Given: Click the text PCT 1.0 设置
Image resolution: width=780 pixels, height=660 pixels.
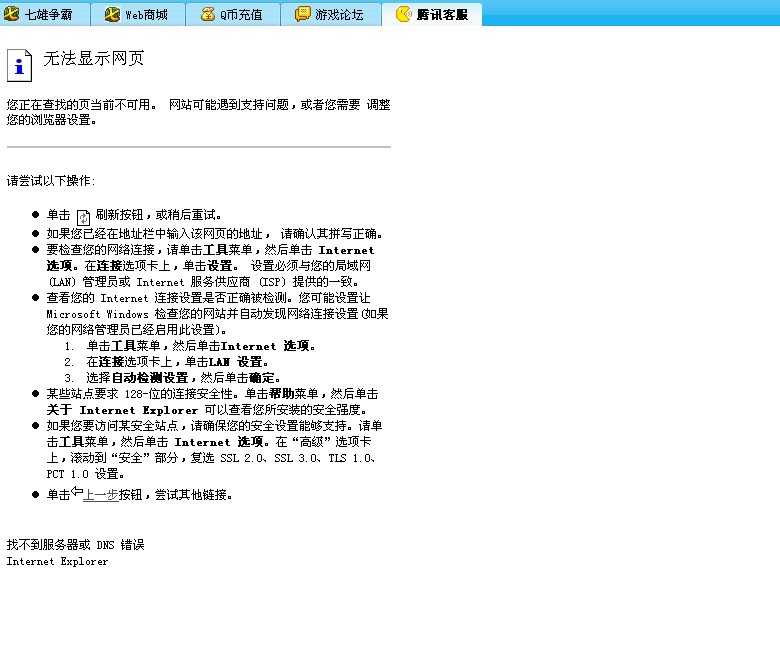Looking at the screenshot, I should coord(86,473).
